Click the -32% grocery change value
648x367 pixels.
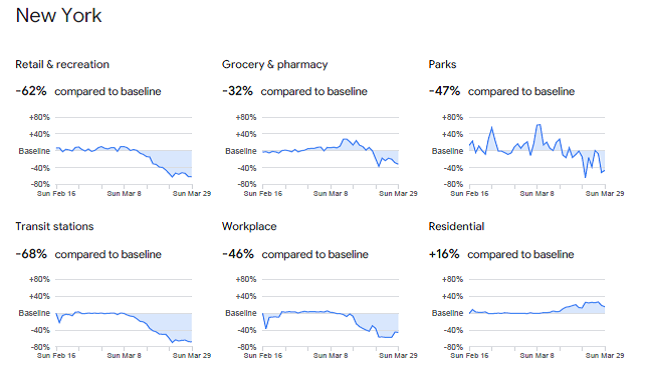pos(237,91)
